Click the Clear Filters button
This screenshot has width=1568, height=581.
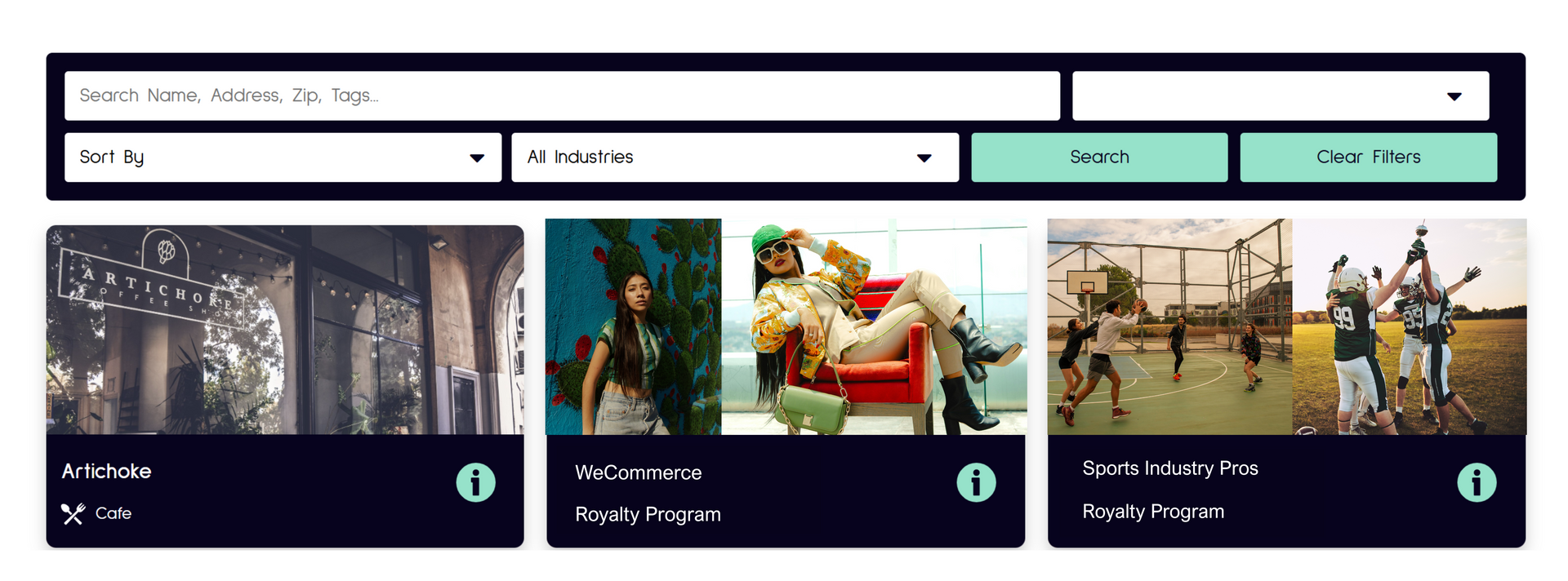pyautogui.click(x=1368, y=157)
